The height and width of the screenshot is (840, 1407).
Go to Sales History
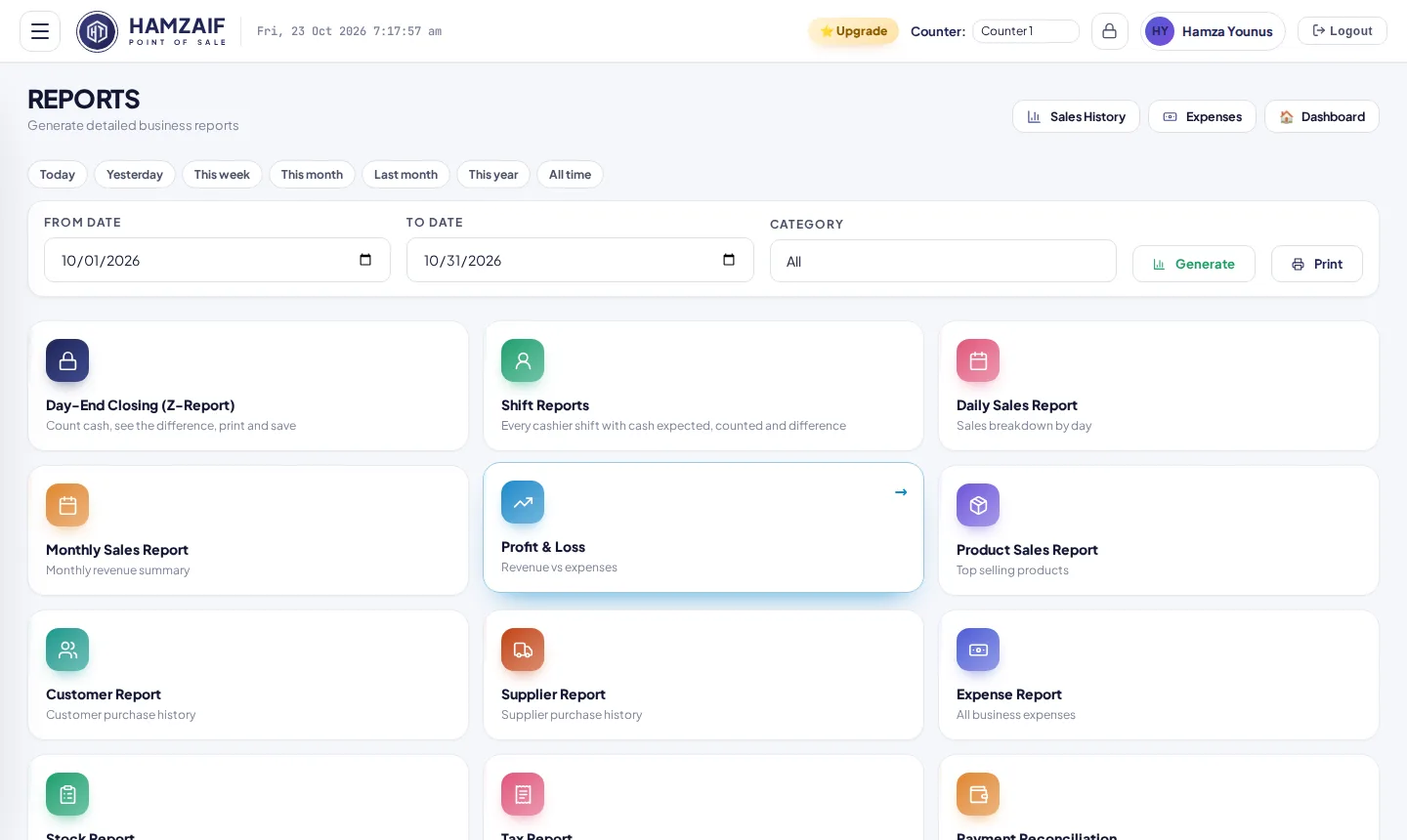(x=1076, y=116)
